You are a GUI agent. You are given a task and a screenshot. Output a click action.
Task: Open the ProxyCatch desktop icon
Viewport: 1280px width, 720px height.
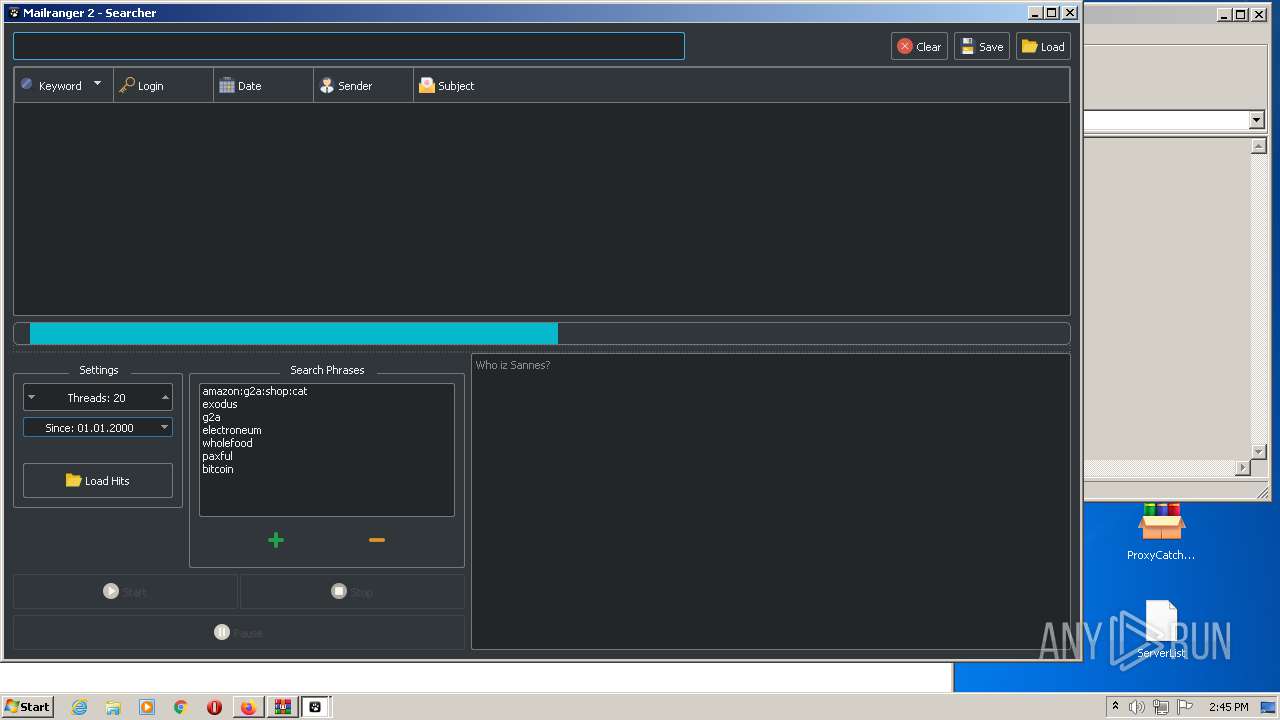pyautogui.click(x=1161, y=532)
